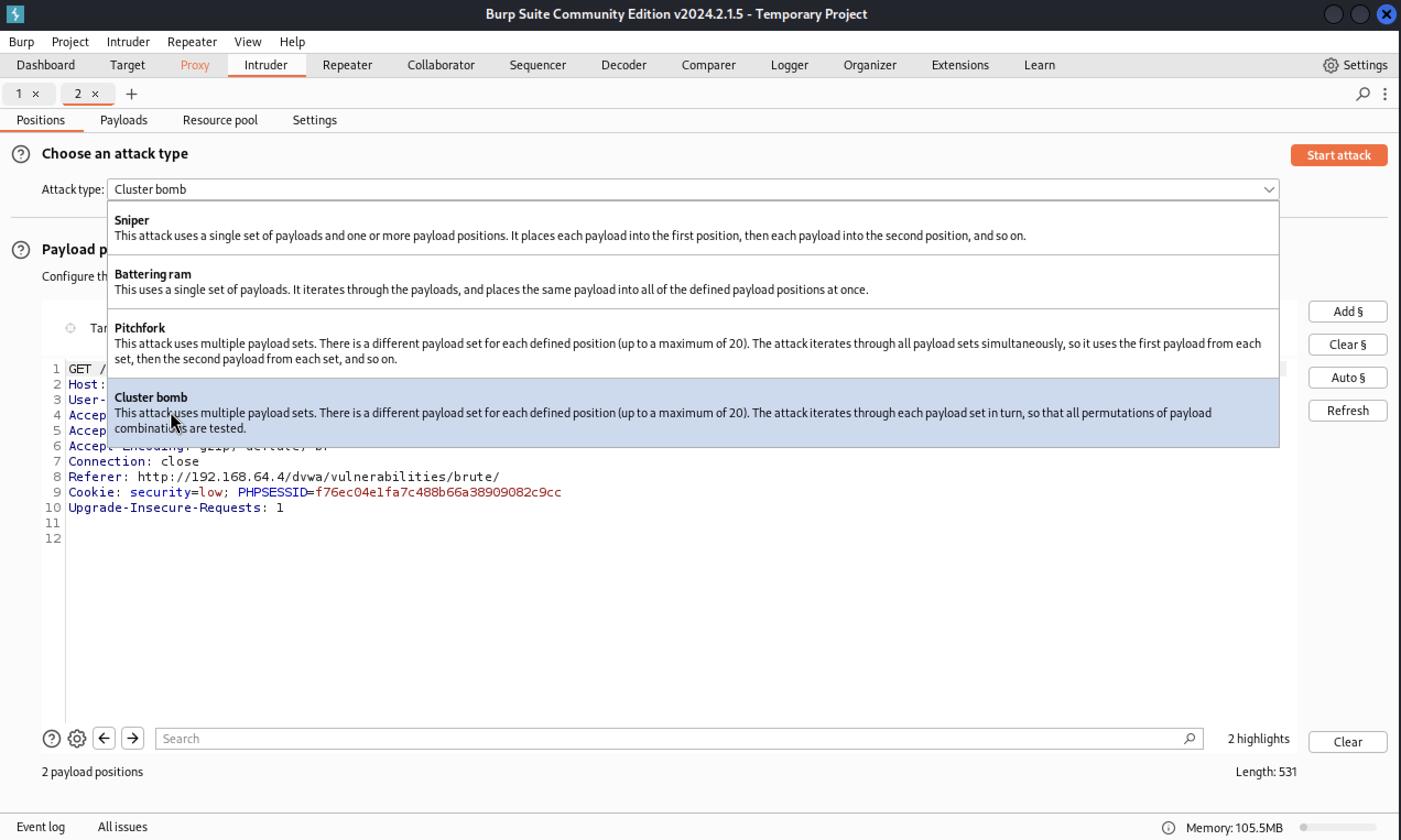Open the three-dot options menu for Intruder tabs
The image size is (1401, 840).
[x=1384, y=94]
